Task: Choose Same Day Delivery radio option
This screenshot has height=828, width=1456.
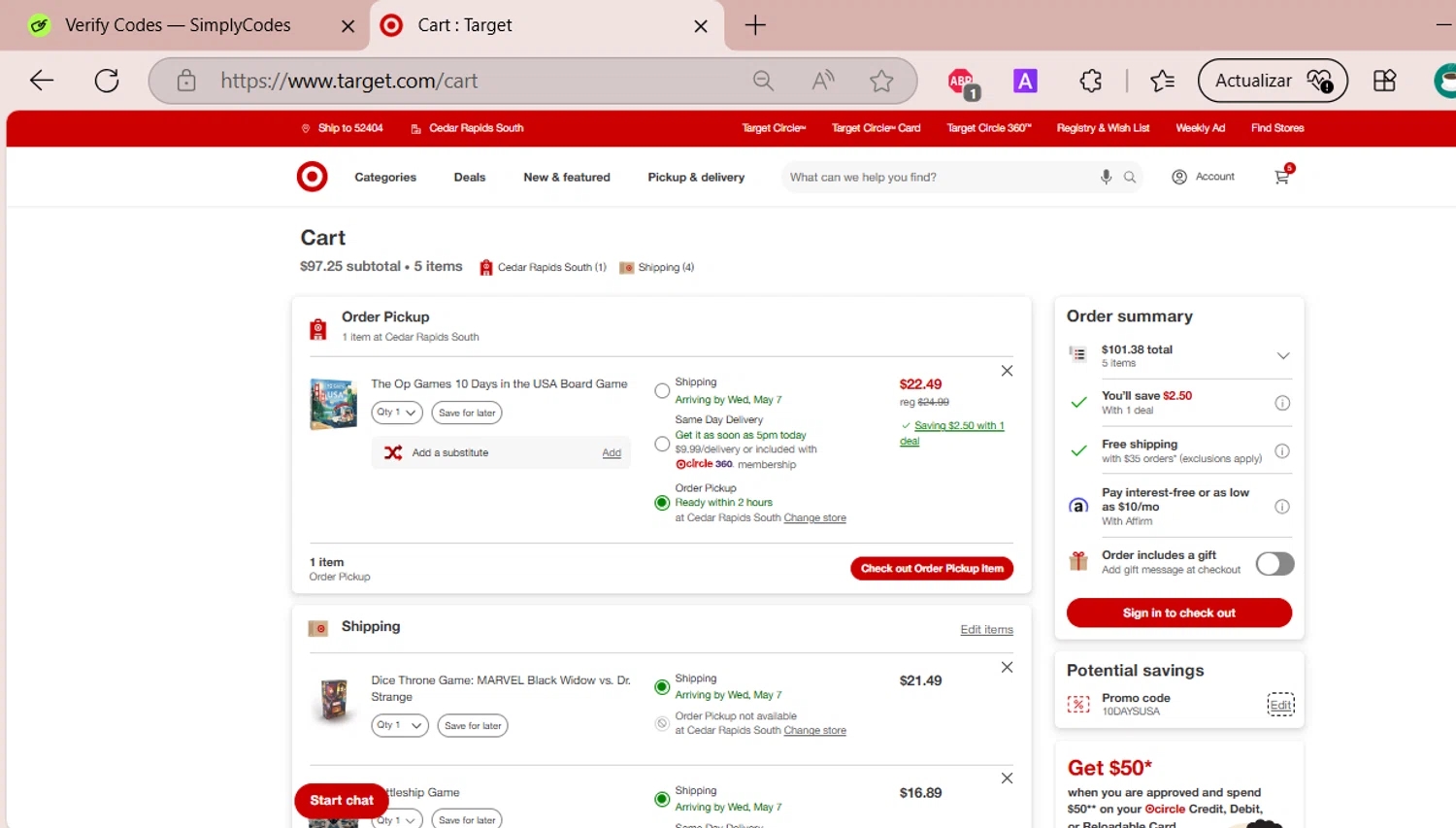Action: pyautogui.click(x=662, y=444)
